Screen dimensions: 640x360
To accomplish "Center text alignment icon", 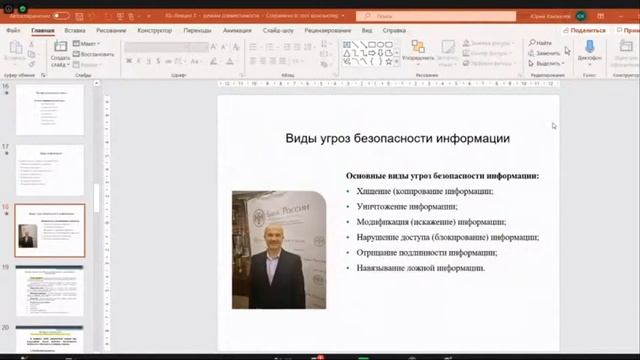I will pyautogui.click(x=263, y=61).
